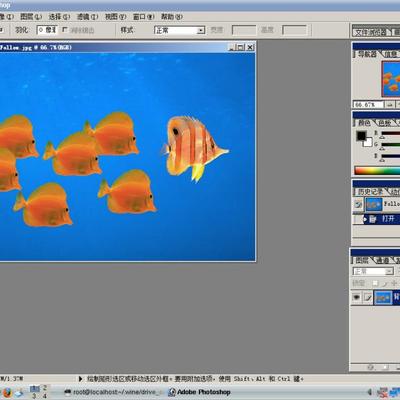Click the black foreground color swatch
Image resolution: width=400 pixels, height=400 pixels.
[360, 136]
